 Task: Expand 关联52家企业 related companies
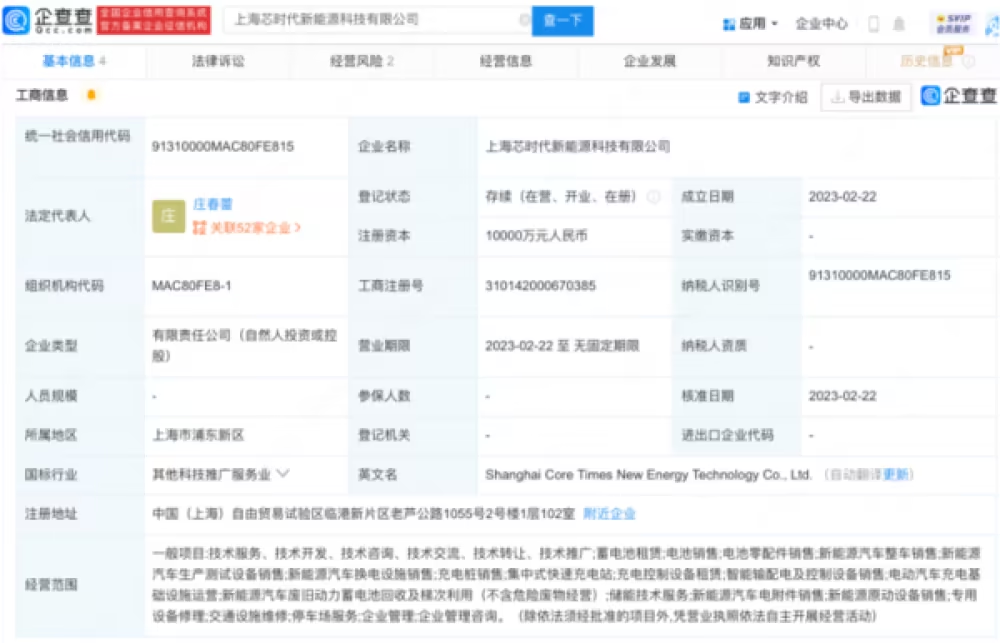coord(247,228)
